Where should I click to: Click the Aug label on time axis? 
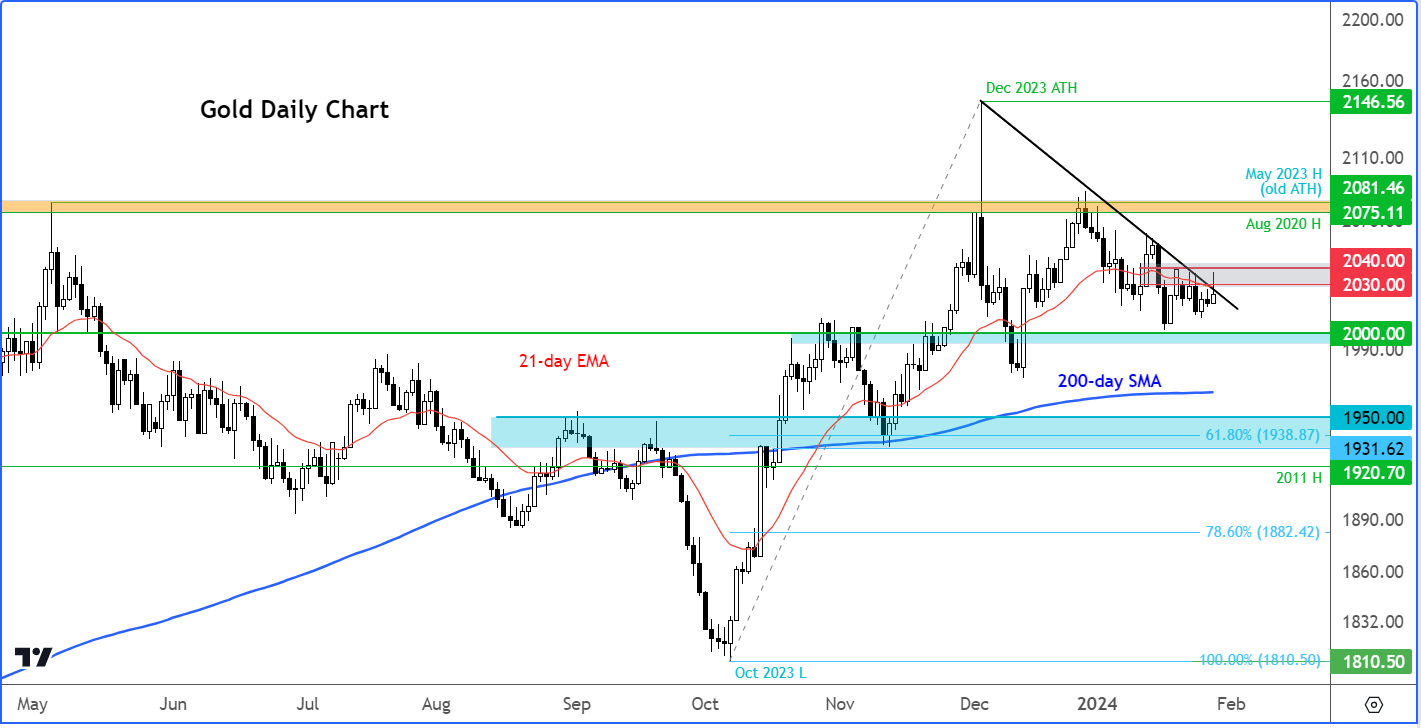(x=436, y=704)
